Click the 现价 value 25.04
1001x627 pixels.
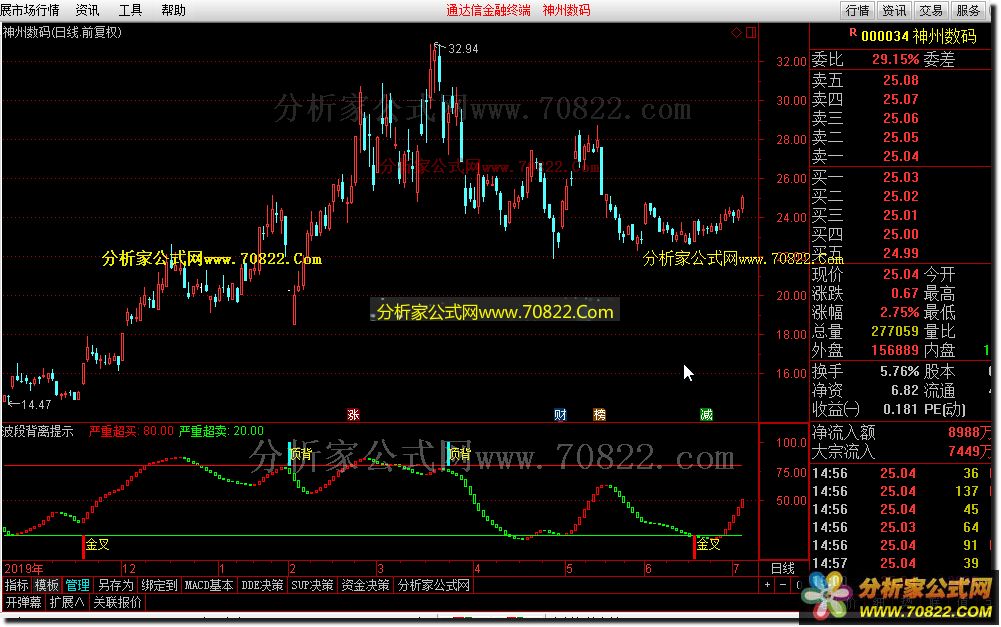pos(901,275)
